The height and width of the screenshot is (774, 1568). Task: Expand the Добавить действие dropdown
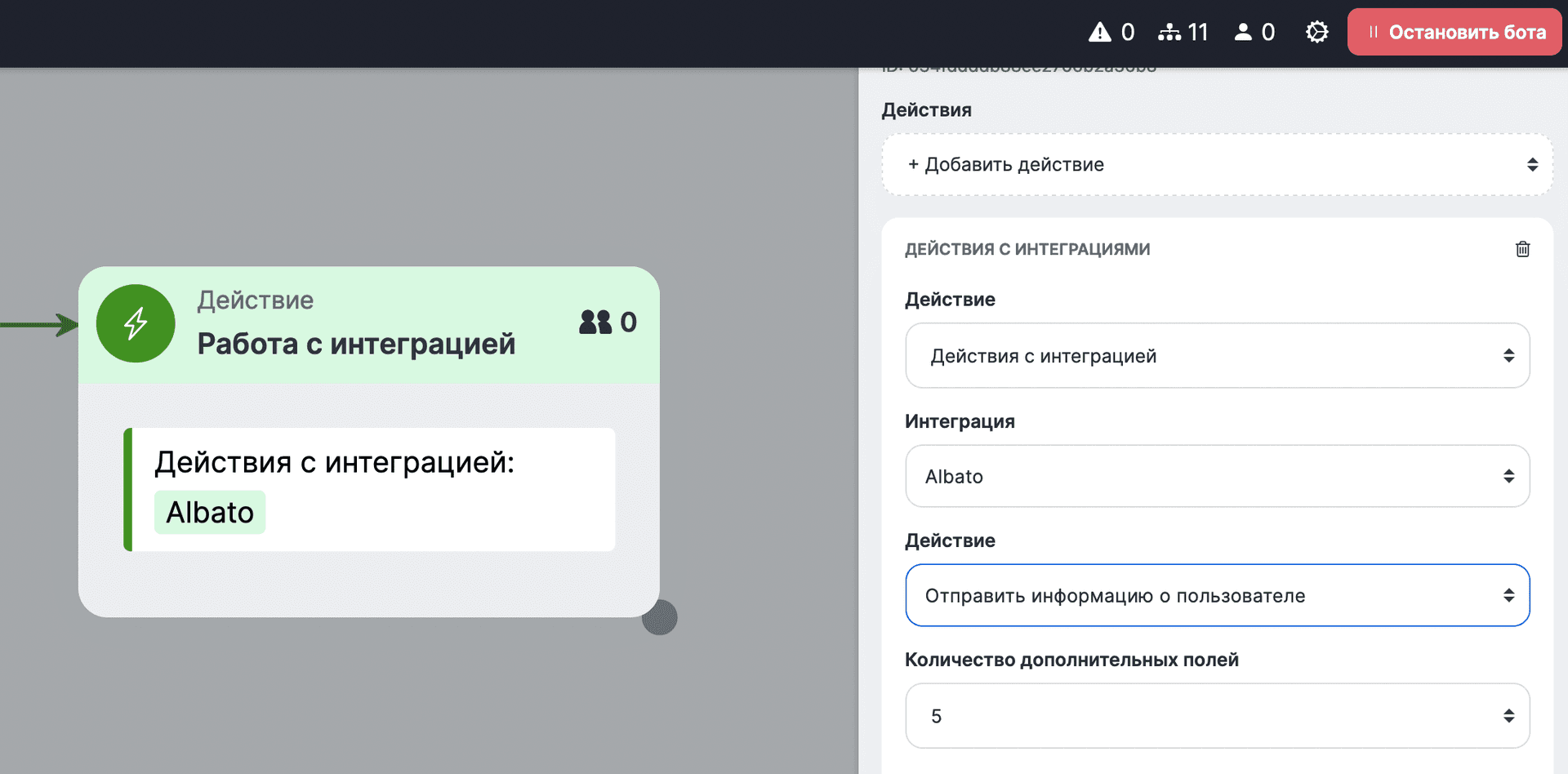(x=1217, y=165)
